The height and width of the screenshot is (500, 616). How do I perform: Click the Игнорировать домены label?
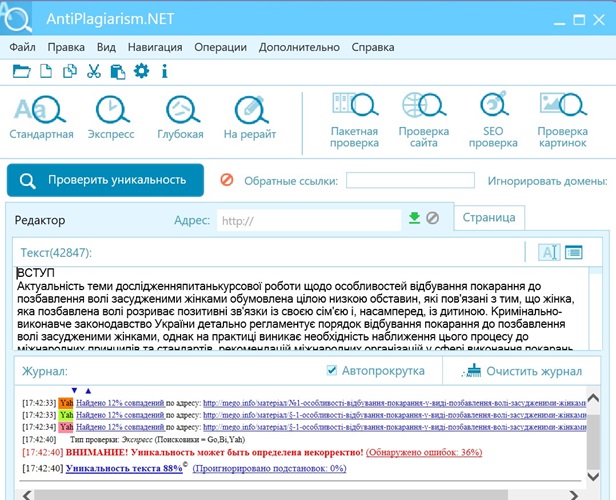coord(548,181)
